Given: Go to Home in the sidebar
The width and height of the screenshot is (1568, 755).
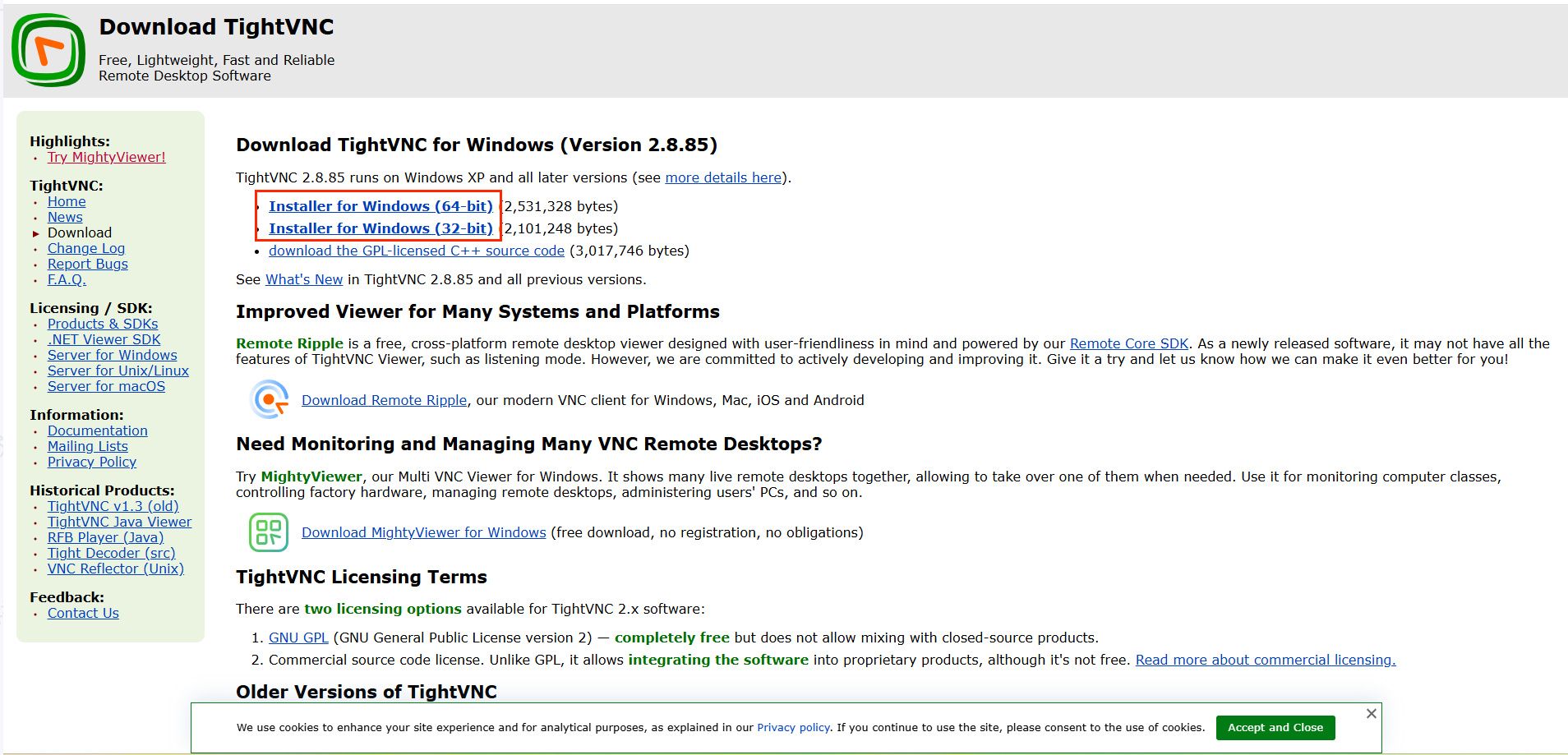Looking at the screenshot, I should [67, 201].
